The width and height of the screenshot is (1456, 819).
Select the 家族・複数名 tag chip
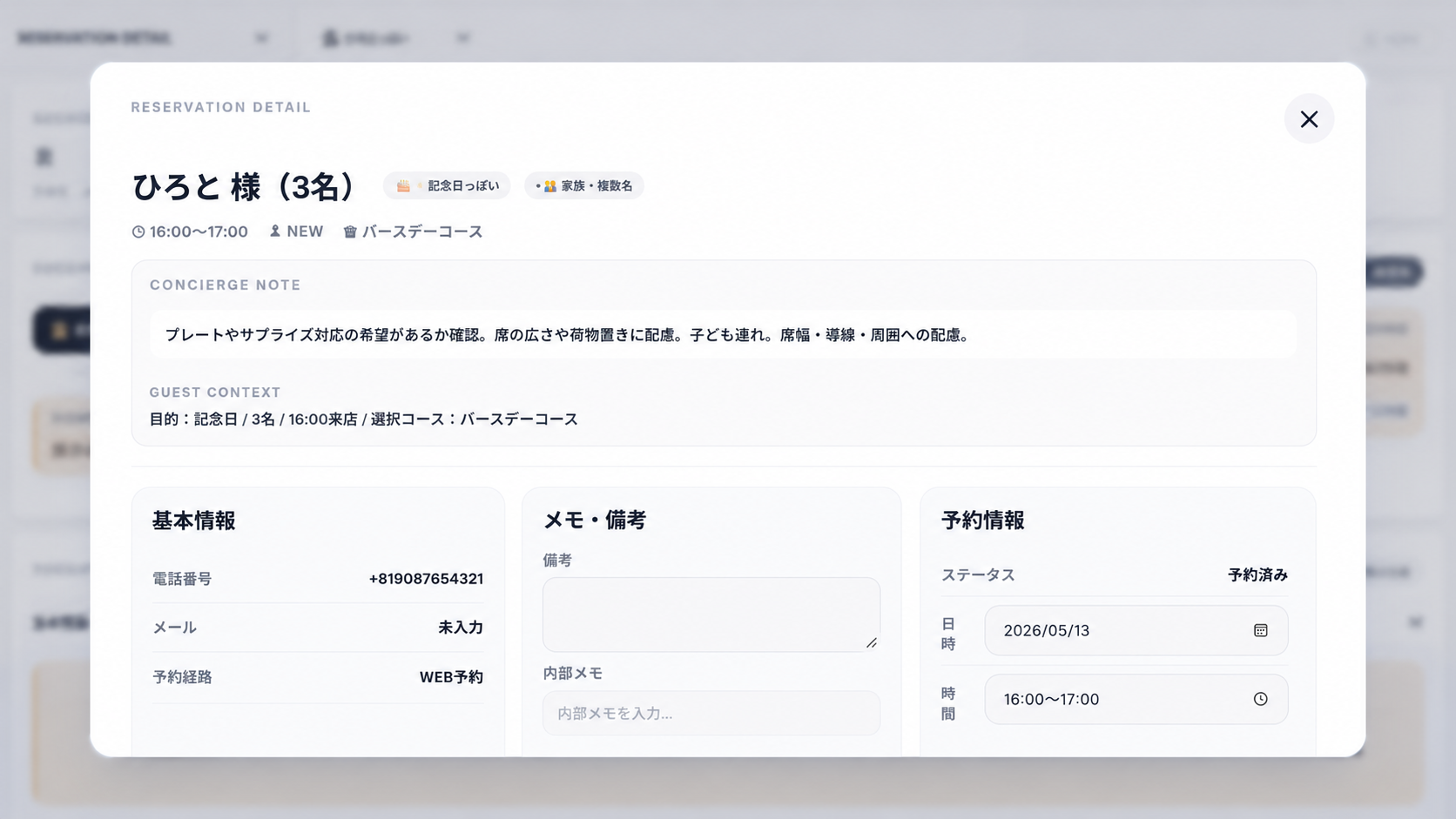[584, 185]
